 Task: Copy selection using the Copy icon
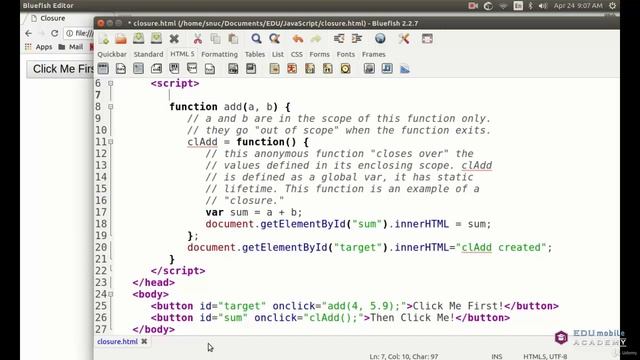215,39
